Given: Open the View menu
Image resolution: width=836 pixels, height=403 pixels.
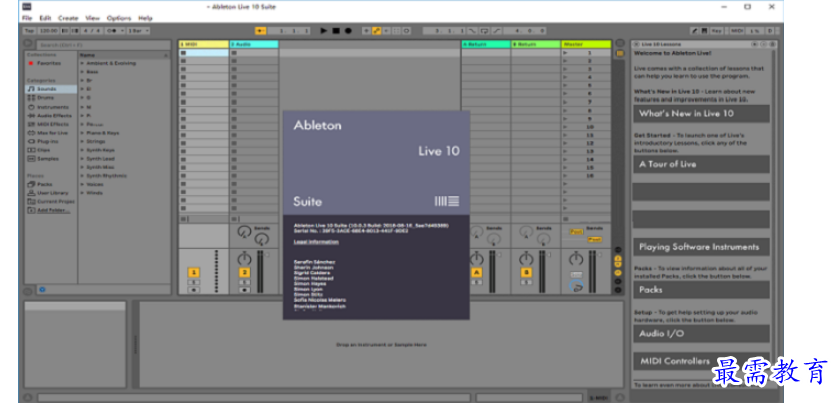Looking at the screenshot, I should pos(92,18).
